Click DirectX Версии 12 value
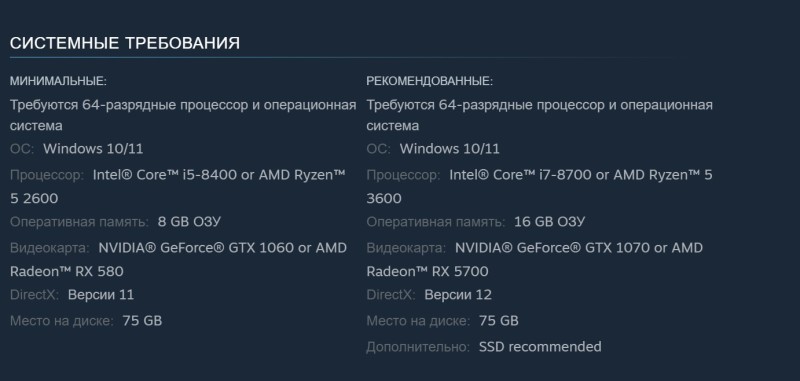Viewport: 800px width, 381px height. (x=458, y=295)
